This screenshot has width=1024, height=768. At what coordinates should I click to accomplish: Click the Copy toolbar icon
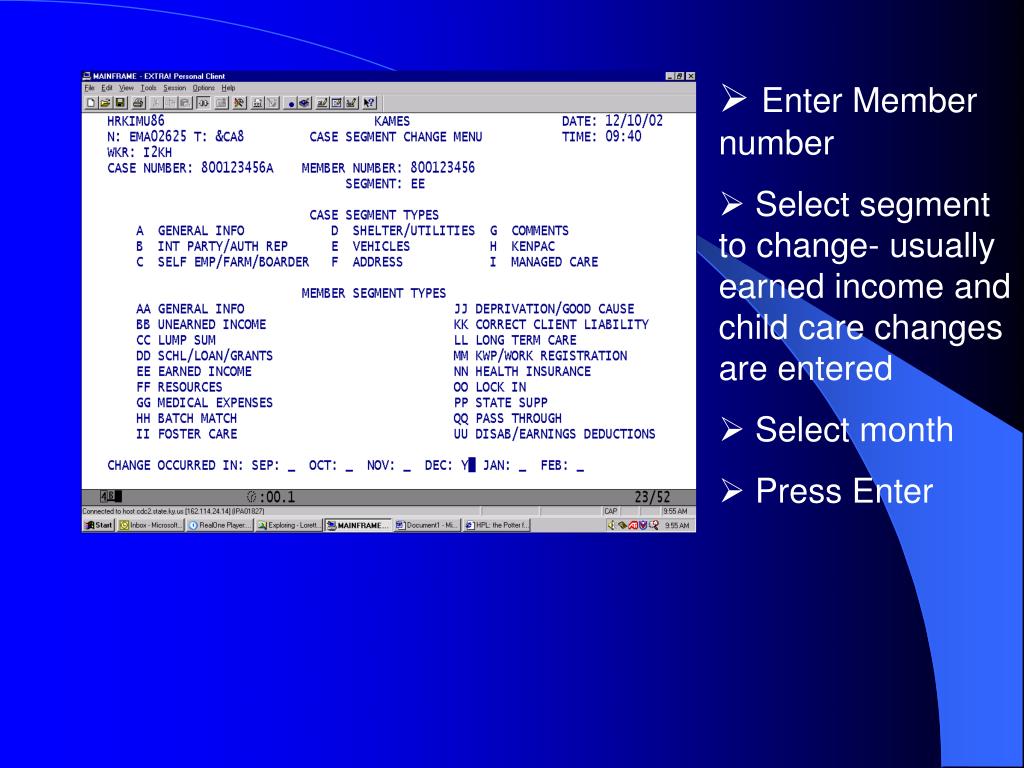tap(170, 103)
